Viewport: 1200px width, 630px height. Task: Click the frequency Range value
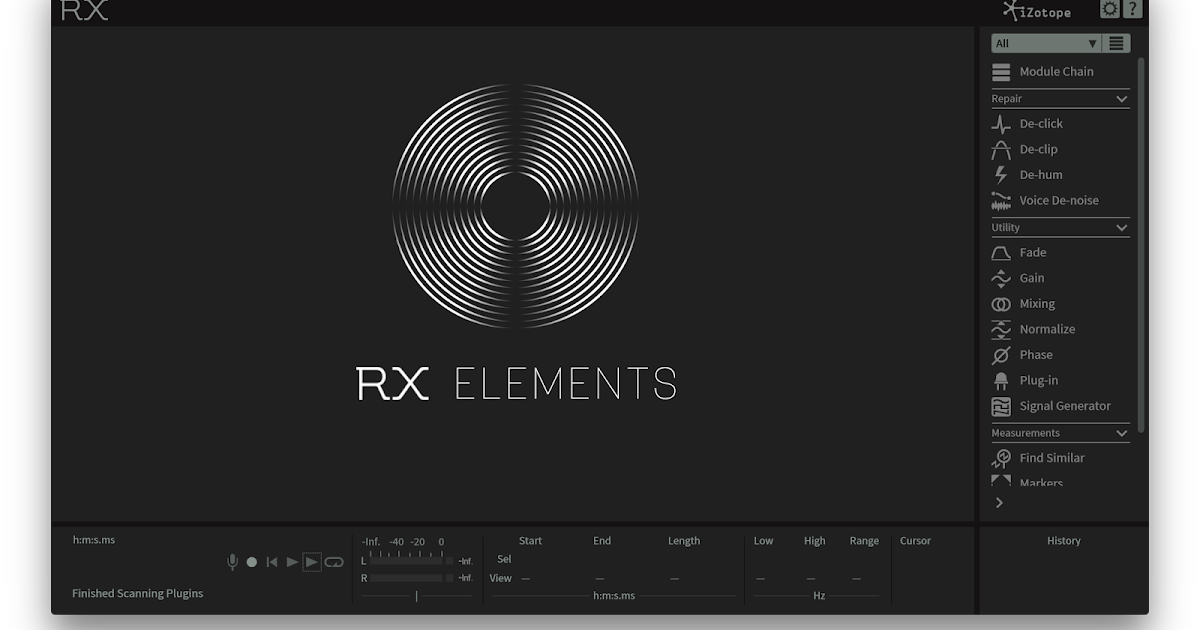[856, 579]
